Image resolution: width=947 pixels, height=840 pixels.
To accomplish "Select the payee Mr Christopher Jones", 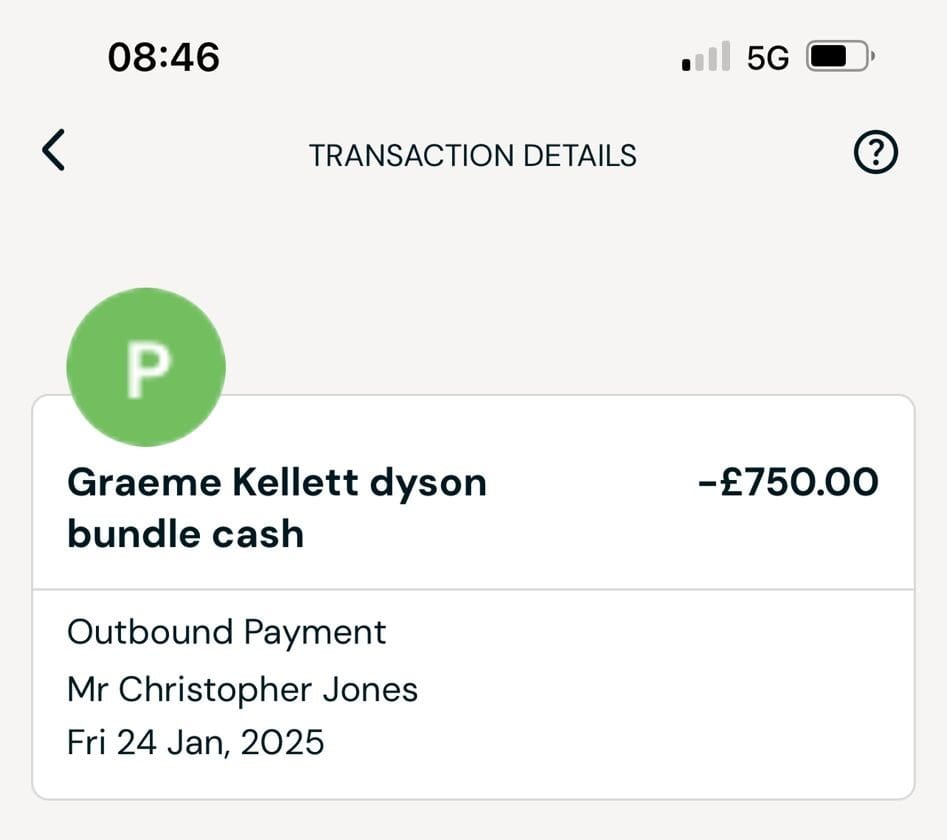I will click(242, 689).
